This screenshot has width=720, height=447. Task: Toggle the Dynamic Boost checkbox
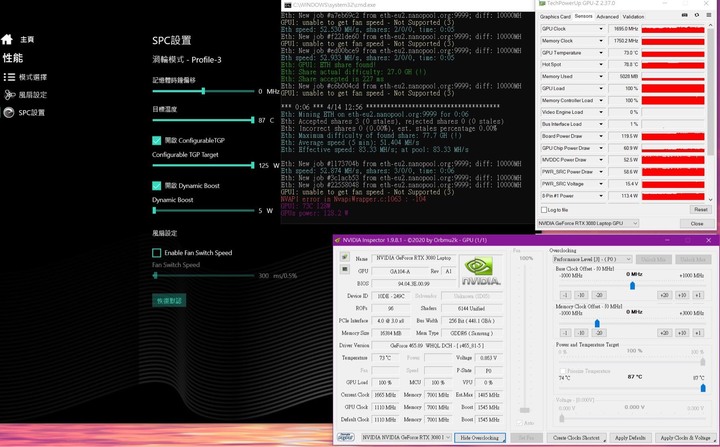pyautogui.click(x=157, y=186)
